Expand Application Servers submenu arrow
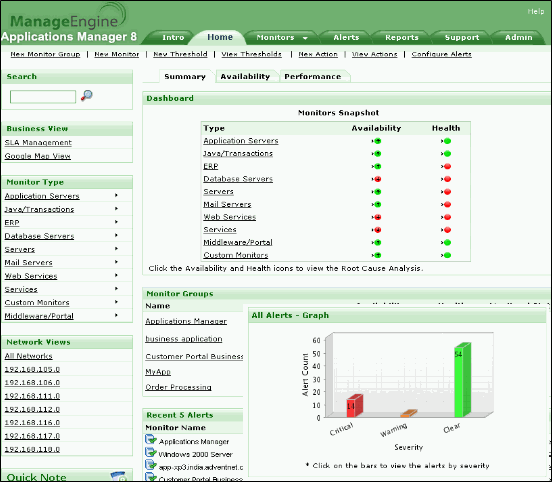 coord(116,195)
